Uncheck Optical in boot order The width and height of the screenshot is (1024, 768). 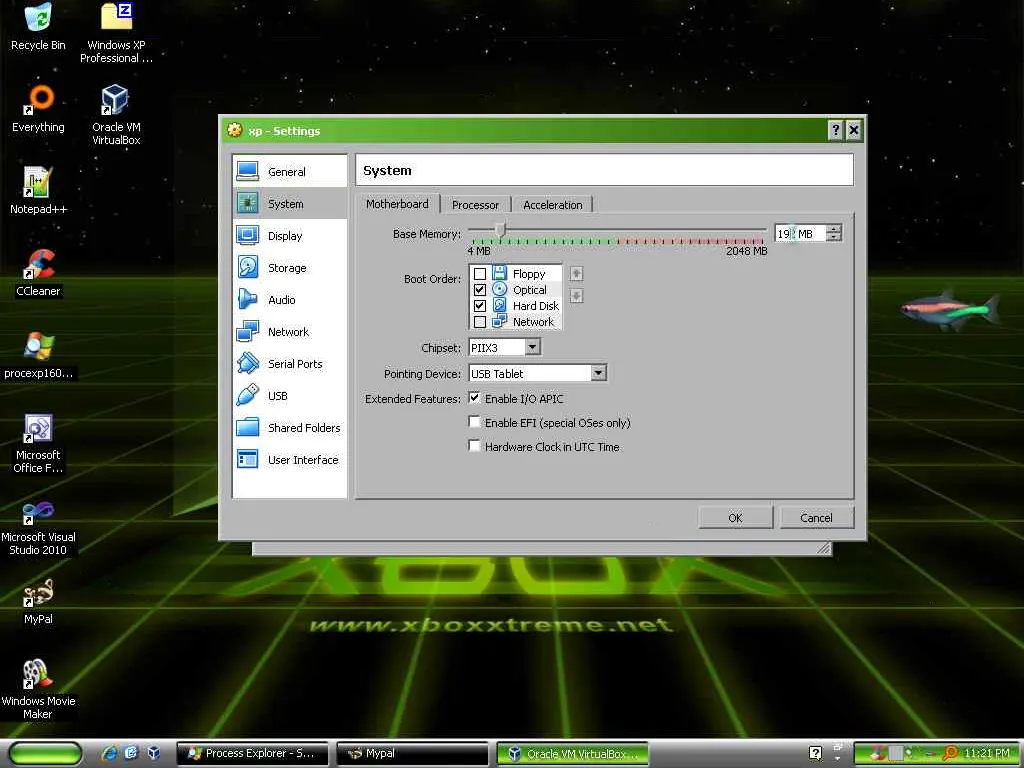tap(480, 289)
